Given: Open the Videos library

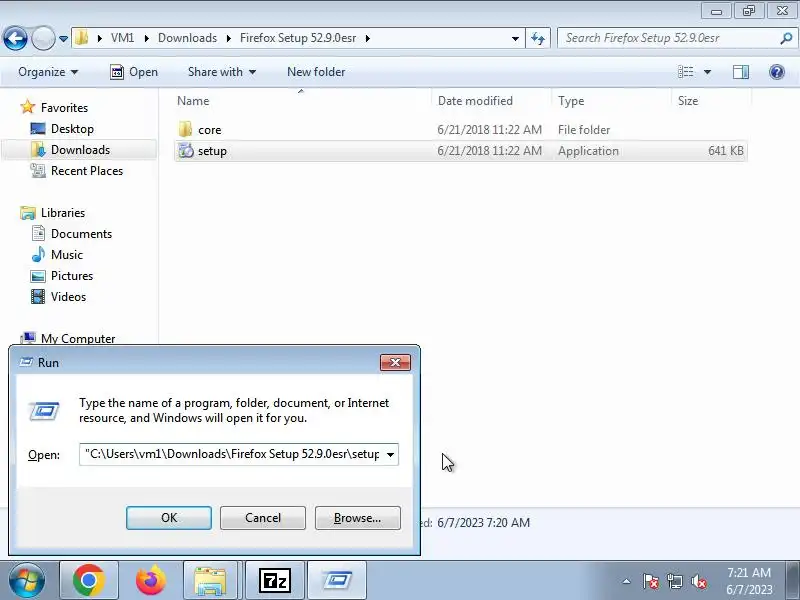Looking at the screenshot, I should click(68, 296).
